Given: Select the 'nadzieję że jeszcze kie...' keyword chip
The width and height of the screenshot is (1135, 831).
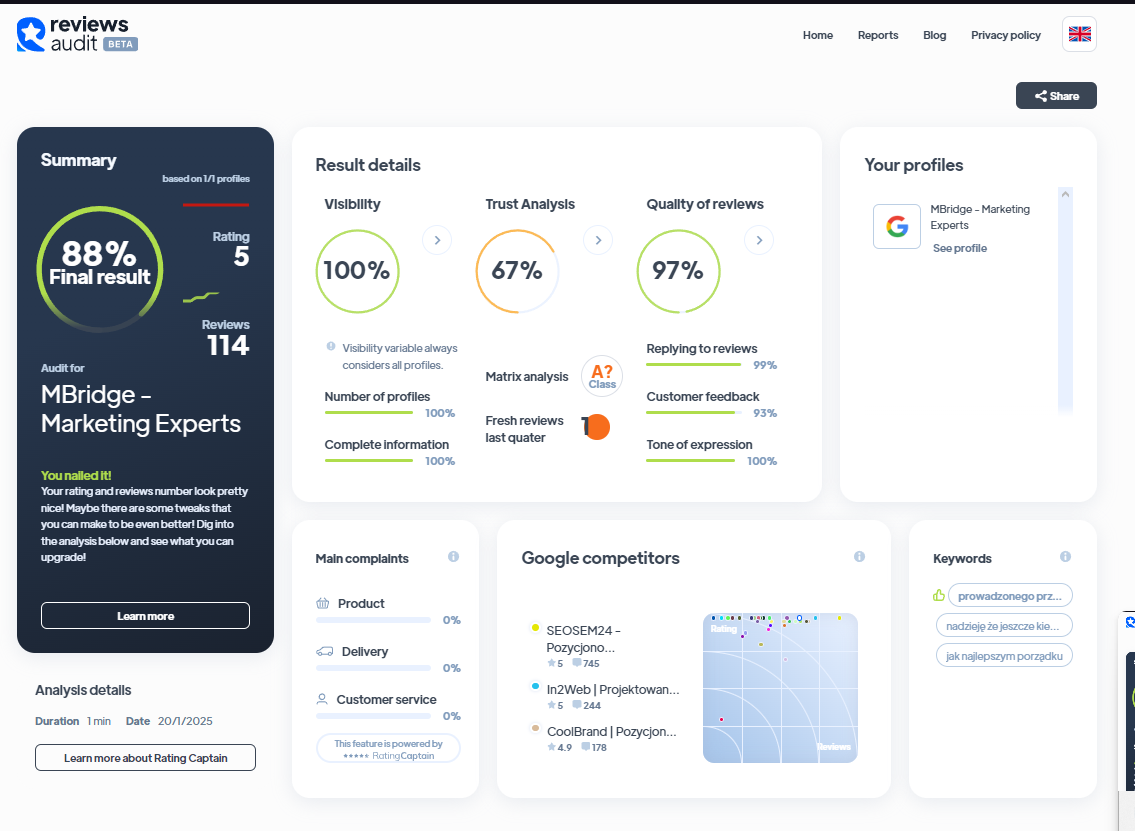Looking at the screenshot, I should click(1003, 625).
